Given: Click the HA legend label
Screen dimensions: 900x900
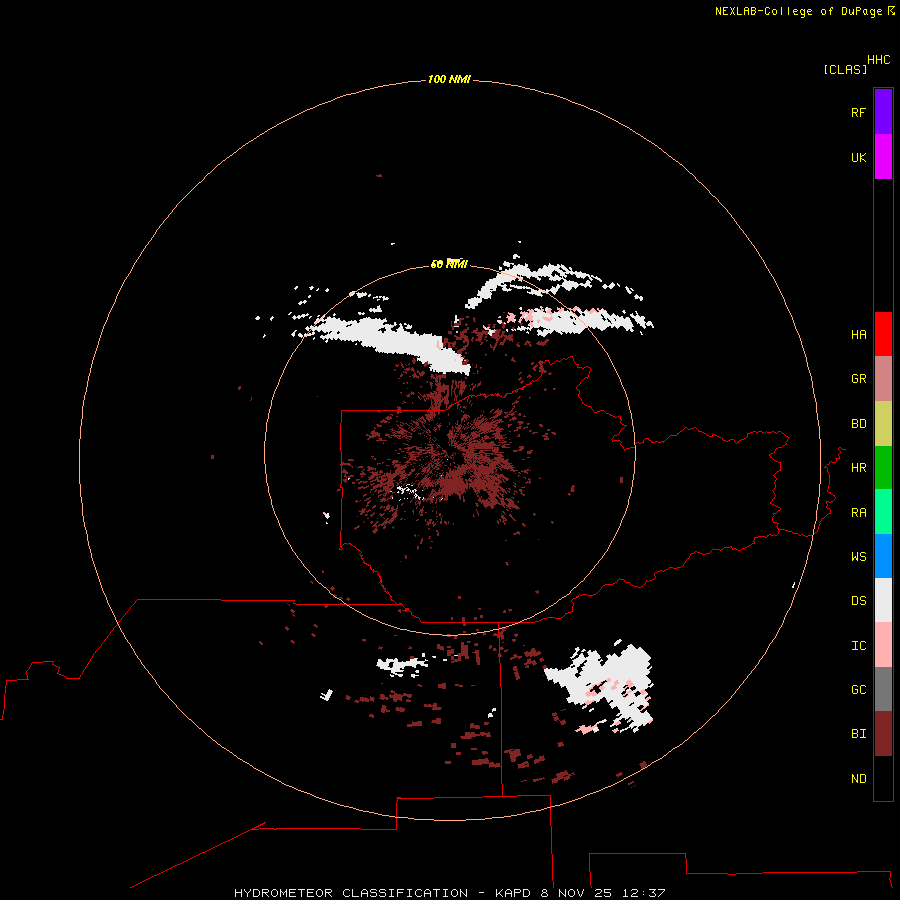Looking at the screenshot, I should [x=858, y=335].
